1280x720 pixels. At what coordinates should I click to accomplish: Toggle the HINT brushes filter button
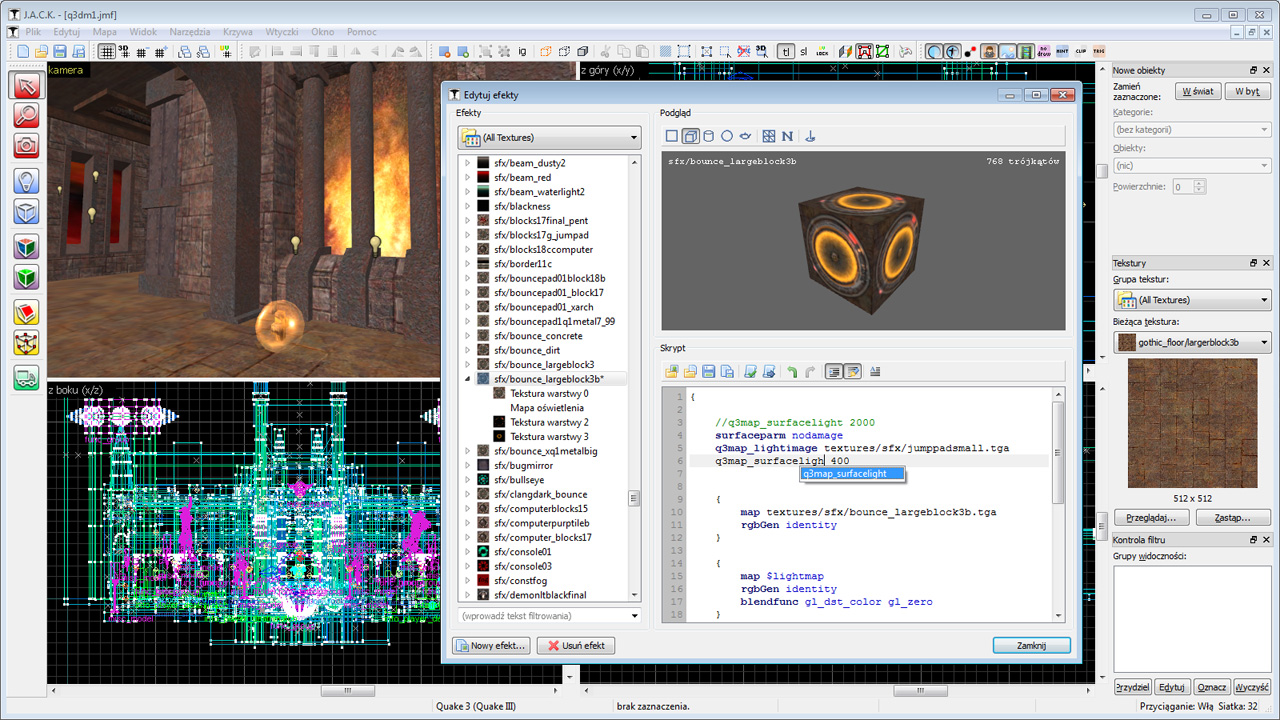1062,51
